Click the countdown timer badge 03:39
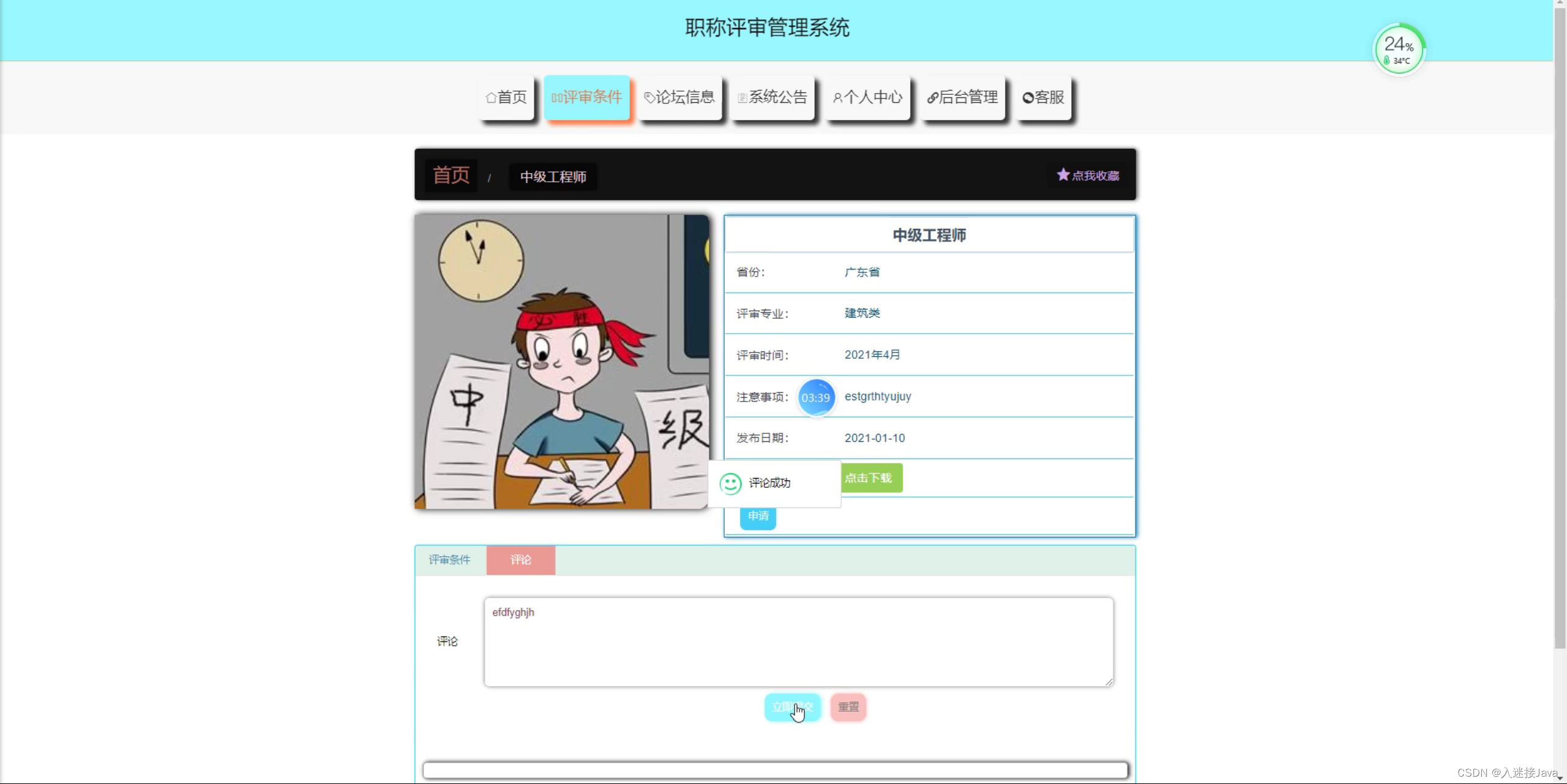 pos(815,396)
